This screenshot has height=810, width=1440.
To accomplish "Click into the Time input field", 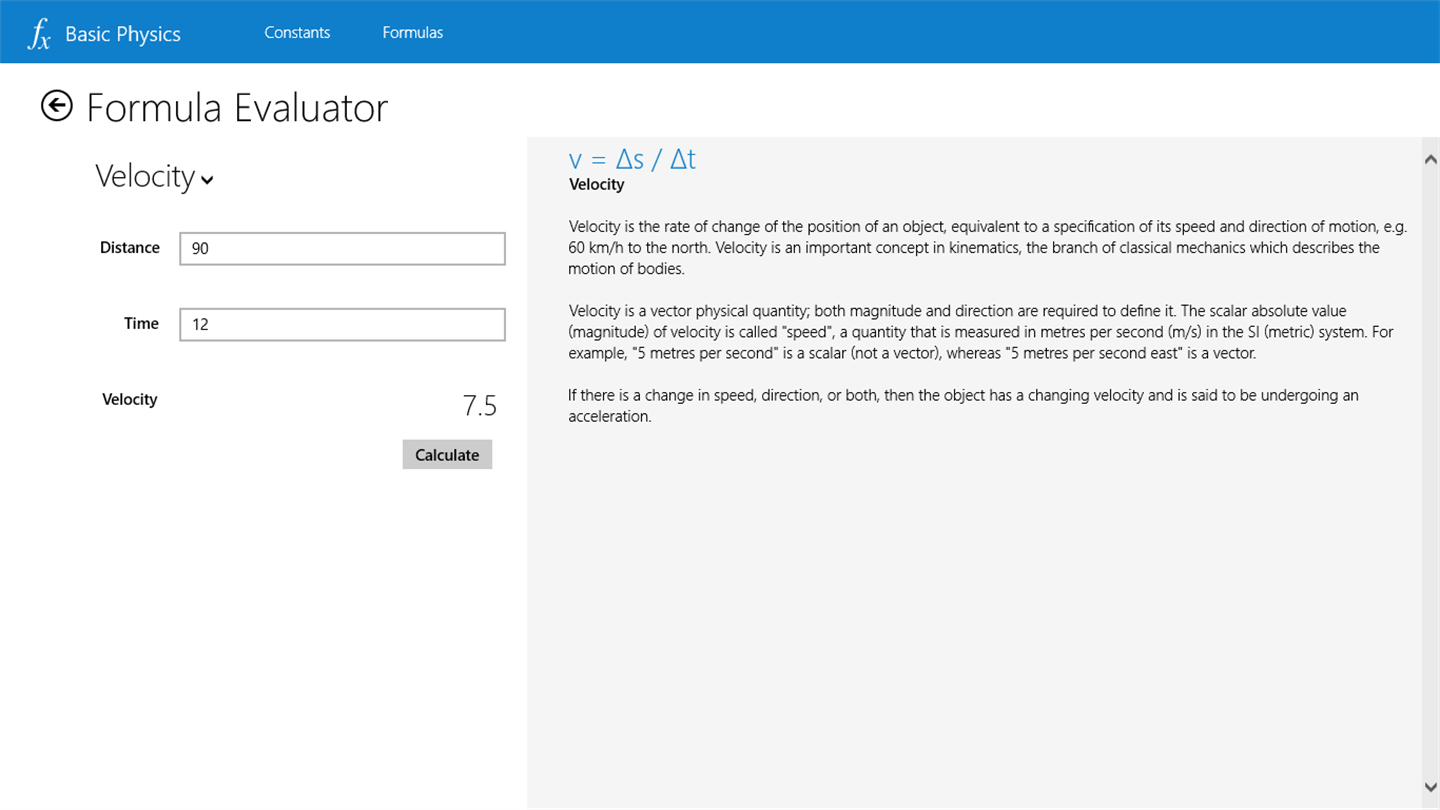I will point(342,325).
